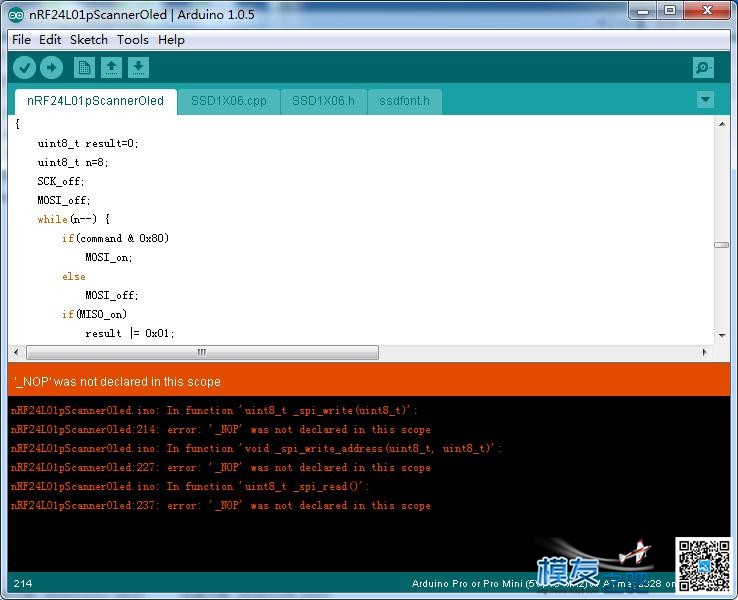Click the editor scroll-down arrow
Viewport: 738px width, 600px height.
pos(722,336)
